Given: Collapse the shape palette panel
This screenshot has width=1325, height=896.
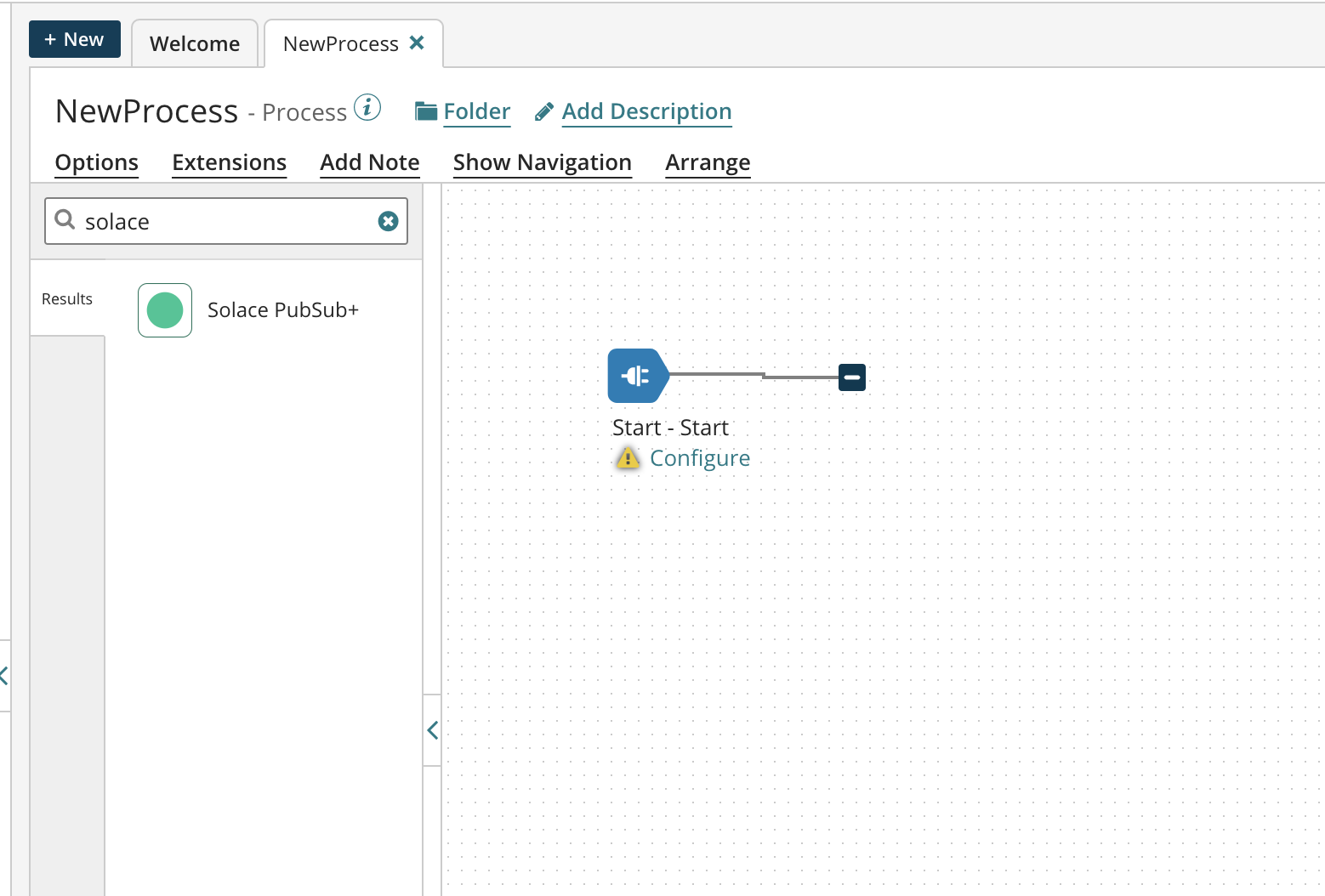Looking at the screenshot, I should [432, 730].
